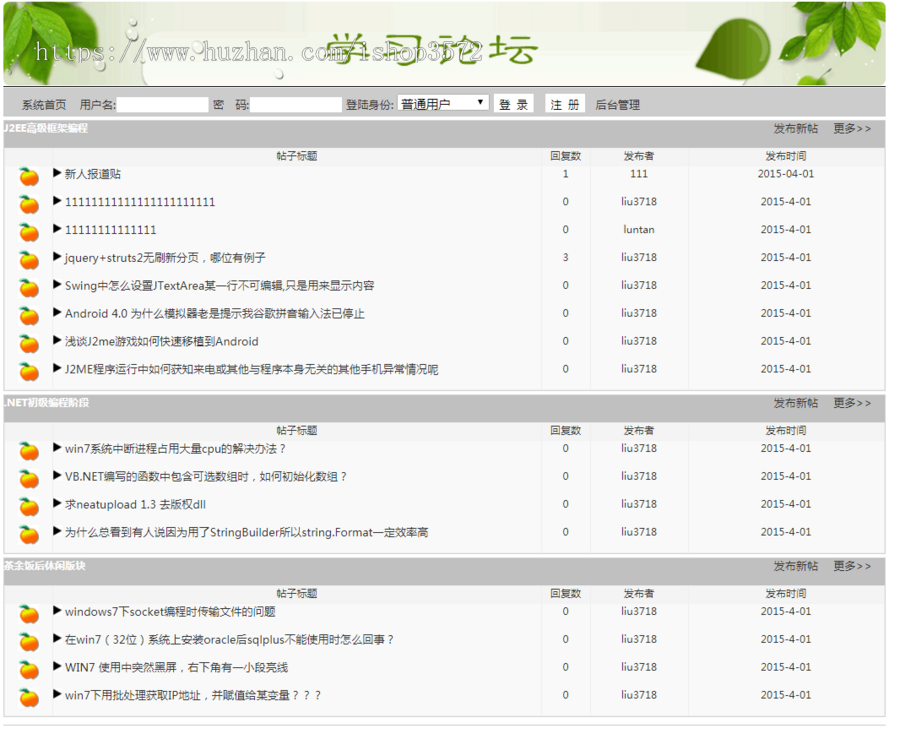Focus the 用户名 input field
The image size is (900, 734).
(162, 104)
